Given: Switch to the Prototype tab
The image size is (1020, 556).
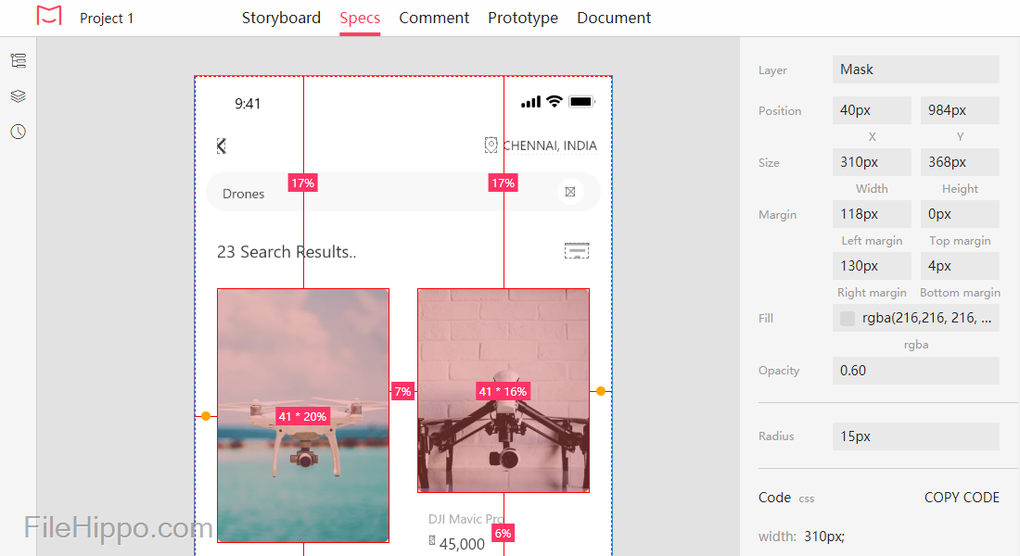Looking at the screenshot, I should [523, 18].
